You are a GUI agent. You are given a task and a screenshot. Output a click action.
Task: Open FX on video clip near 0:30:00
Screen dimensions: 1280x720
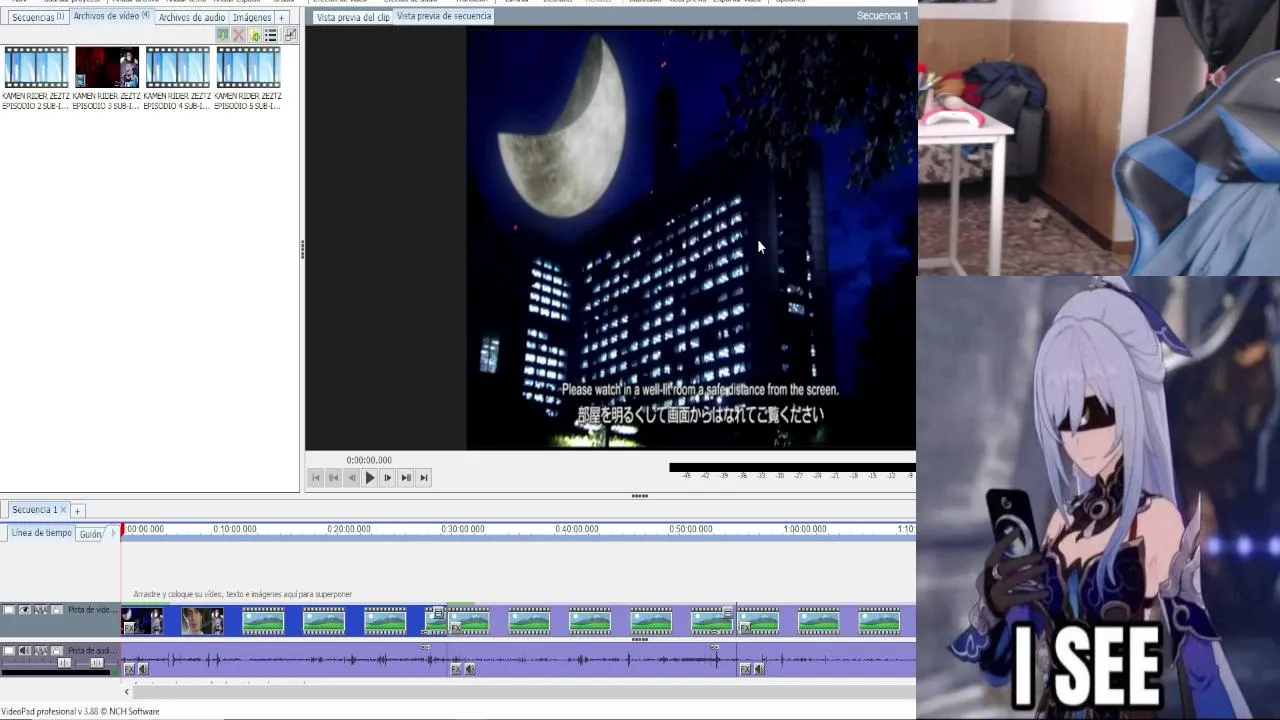coord(456,628)
